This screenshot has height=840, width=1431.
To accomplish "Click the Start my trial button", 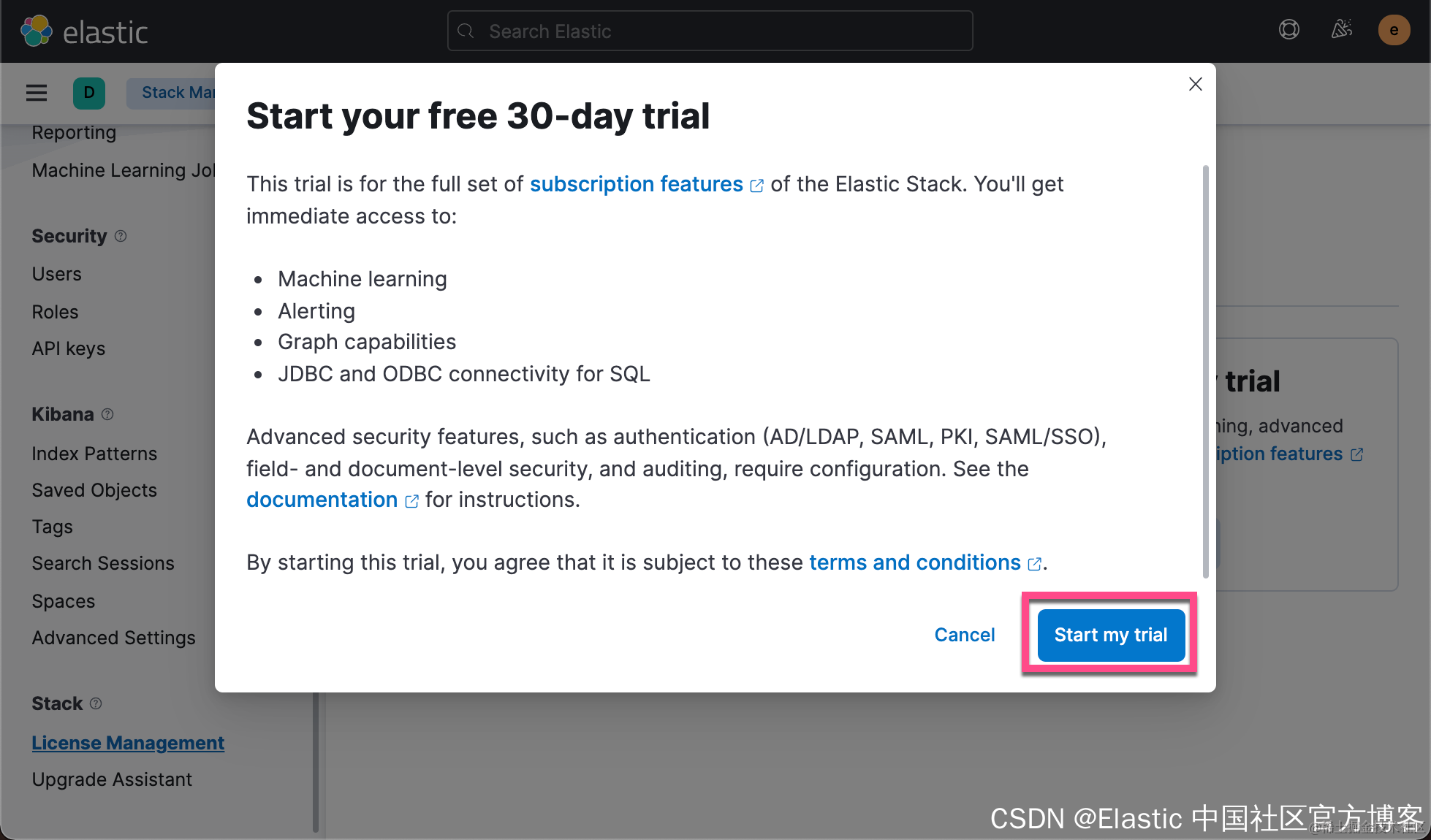I will coord(1111,635).
